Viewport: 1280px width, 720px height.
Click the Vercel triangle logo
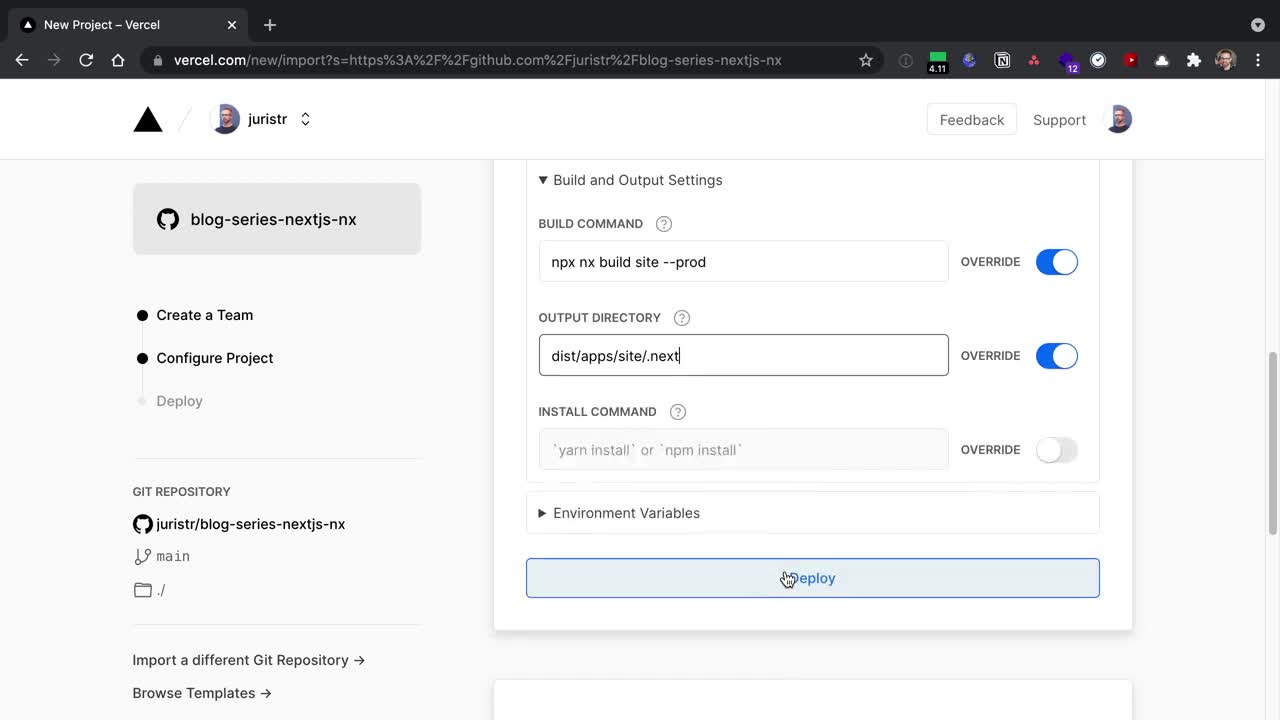148,120
